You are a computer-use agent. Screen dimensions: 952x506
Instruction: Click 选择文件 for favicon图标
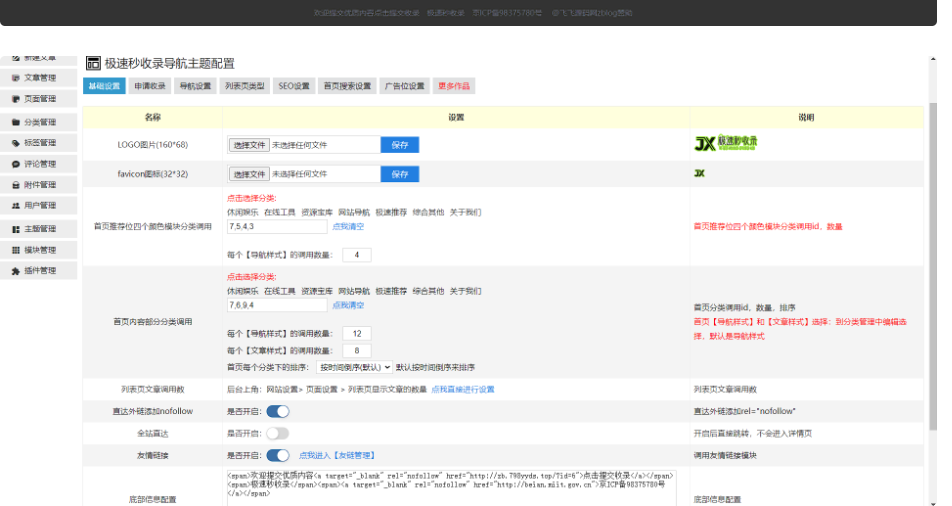249,175
